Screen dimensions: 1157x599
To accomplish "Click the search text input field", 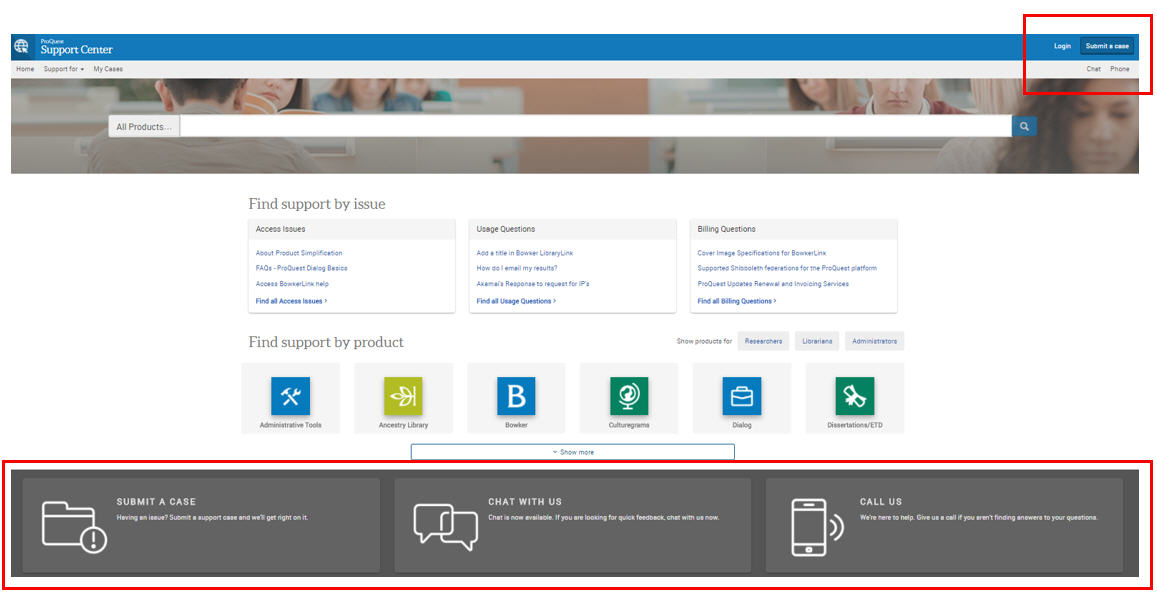I will pos(595,126).
